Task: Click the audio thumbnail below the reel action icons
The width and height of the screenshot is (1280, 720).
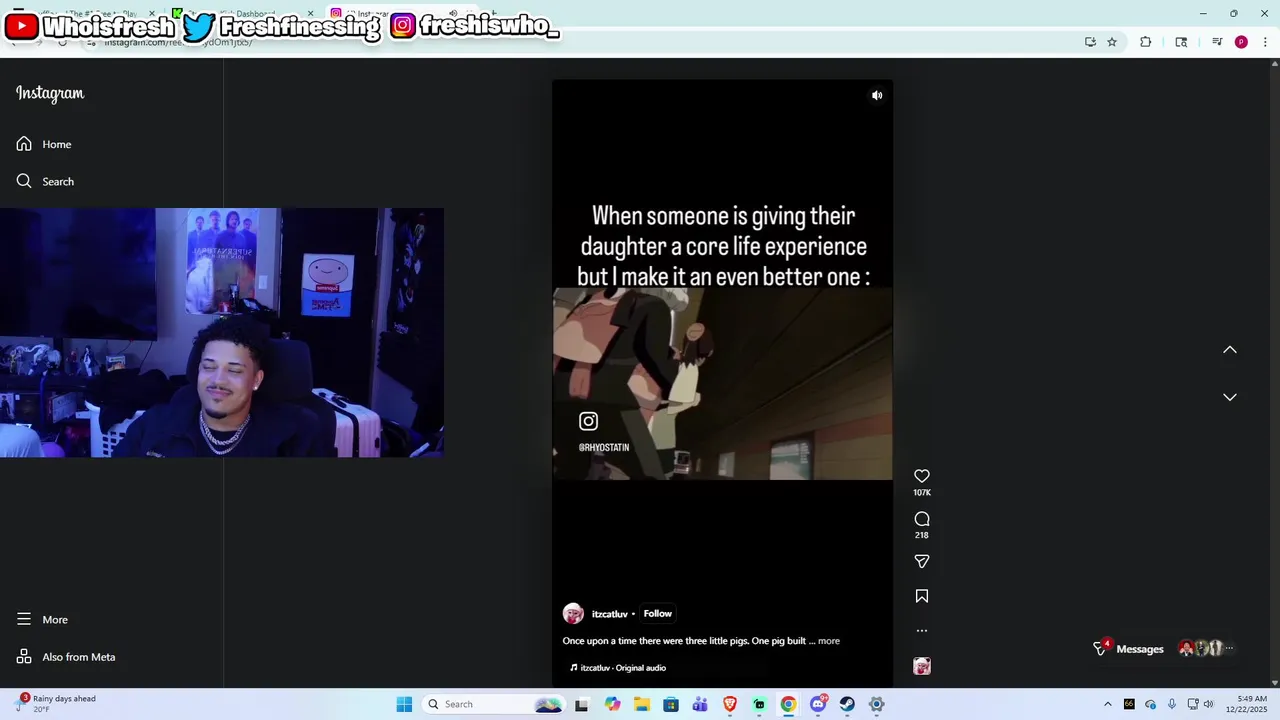Action: (x=922, y=666)
